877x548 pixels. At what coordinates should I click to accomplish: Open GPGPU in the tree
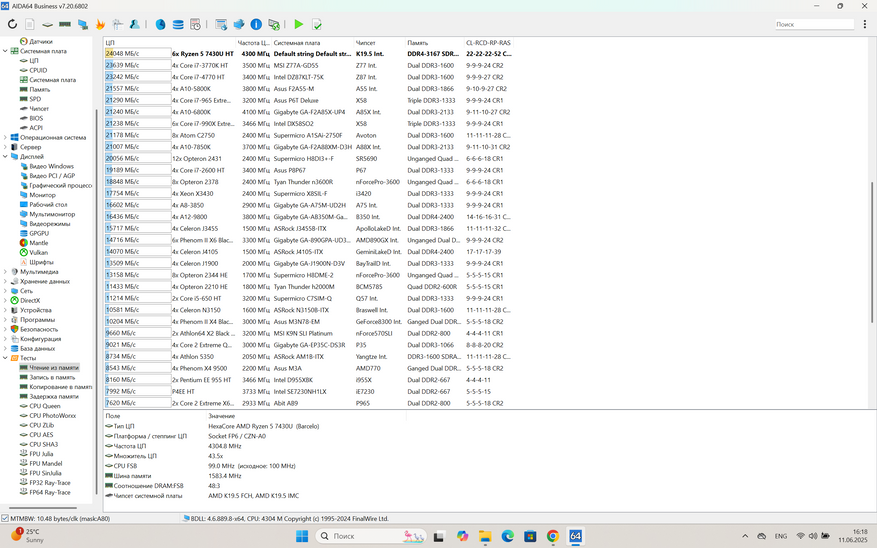tap(39, 233)
